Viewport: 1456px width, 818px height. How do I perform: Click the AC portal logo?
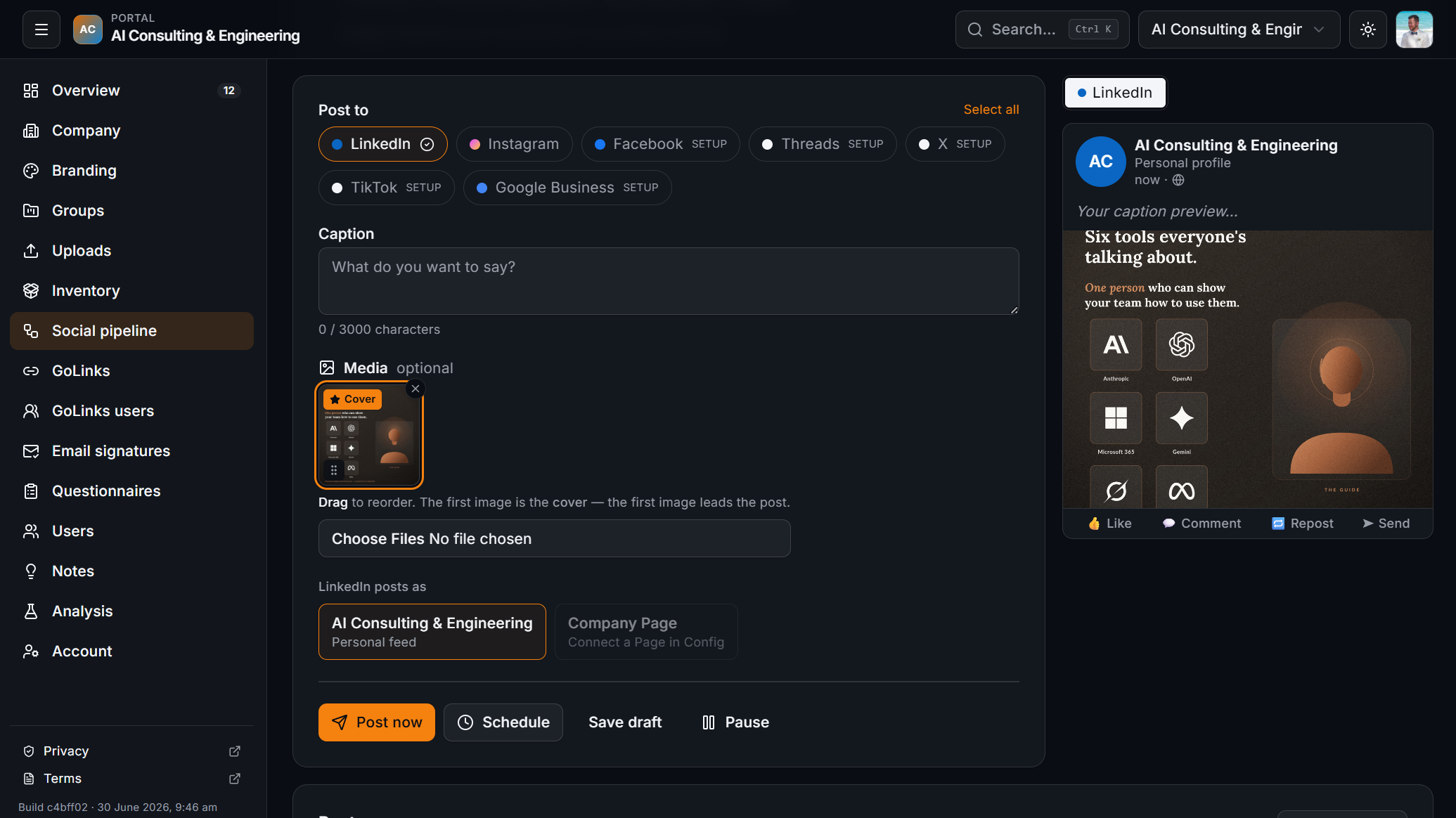[88, 30]
